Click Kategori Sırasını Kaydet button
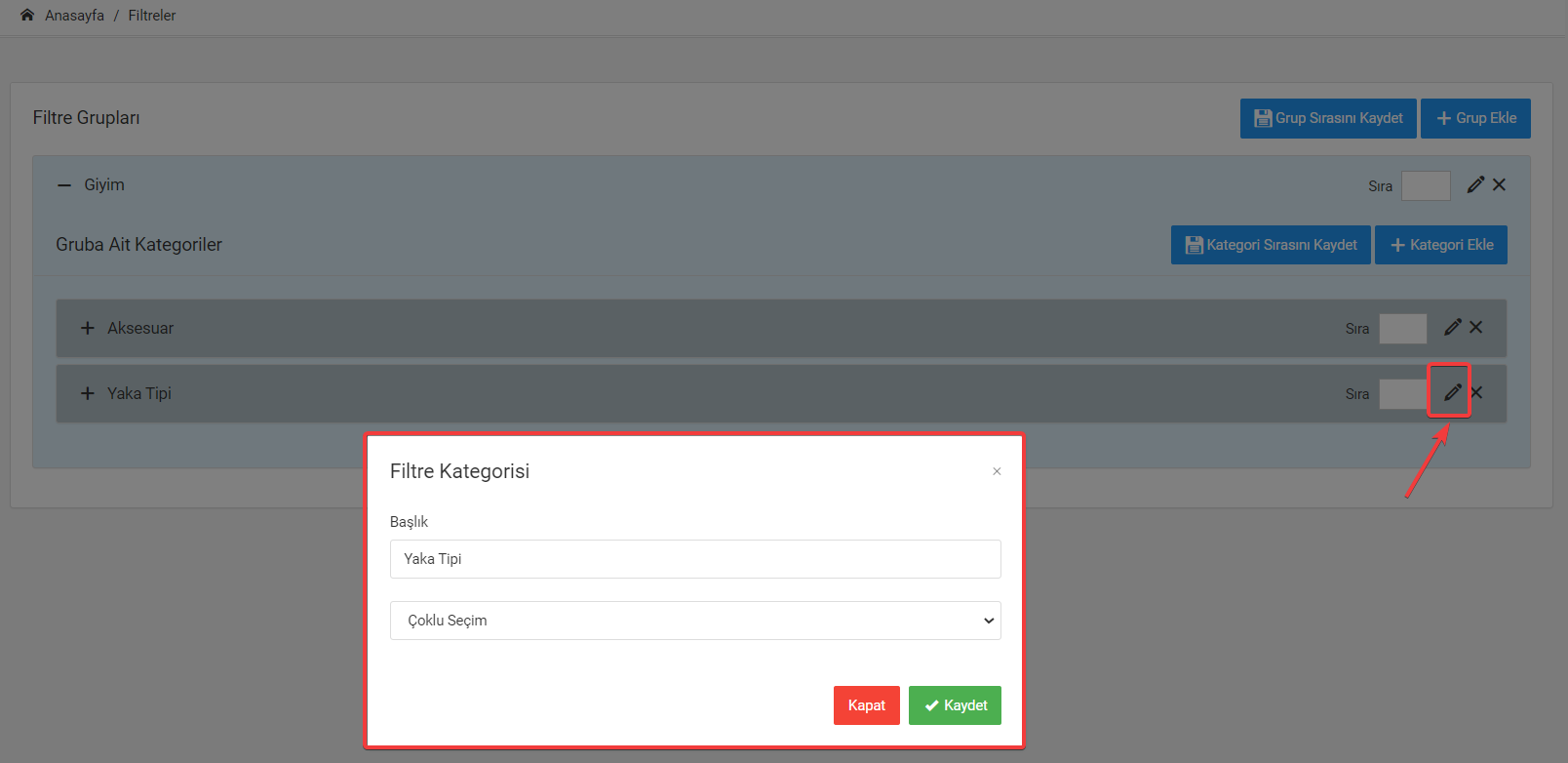 (x=1271, y=245)
